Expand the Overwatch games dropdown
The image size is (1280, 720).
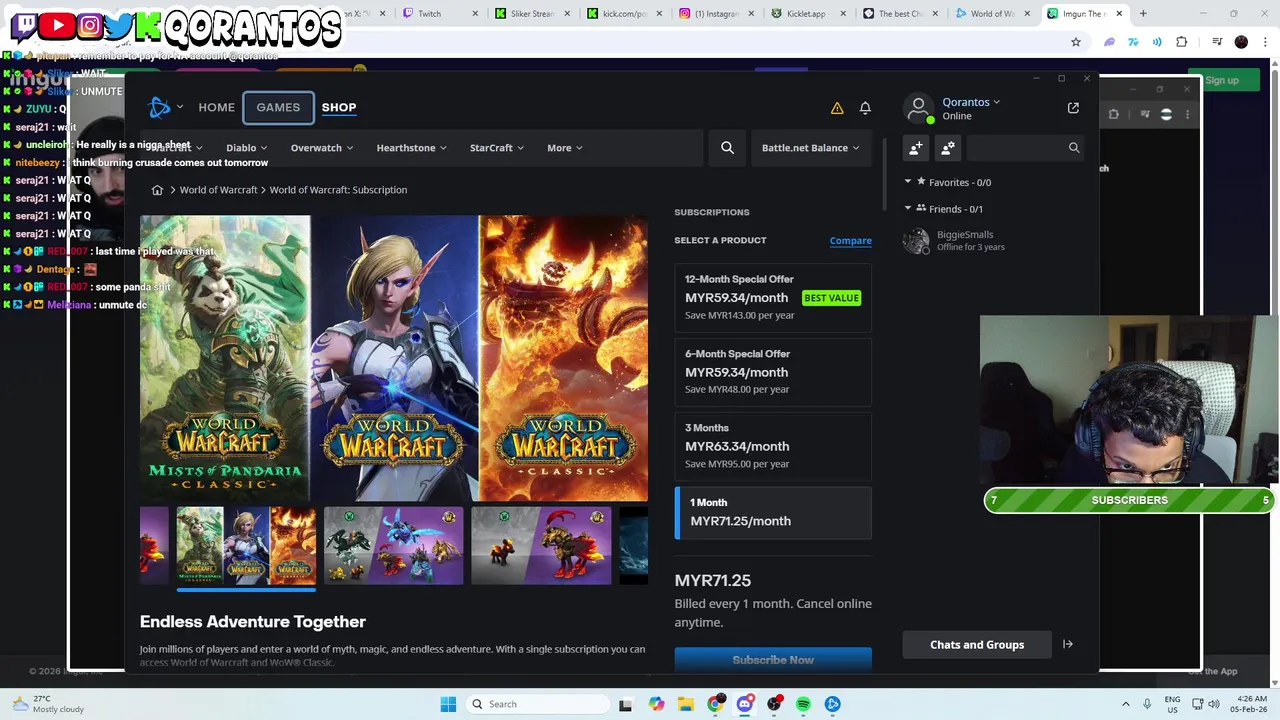click(x=322, y=148)
